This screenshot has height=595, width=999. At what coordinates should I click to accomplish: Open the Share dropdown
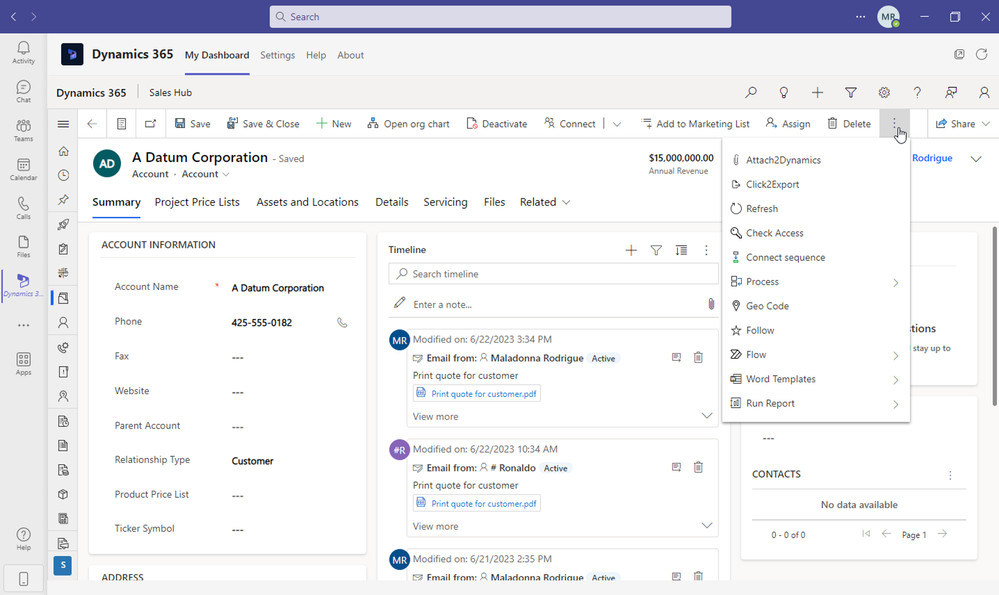click(963, 124)
